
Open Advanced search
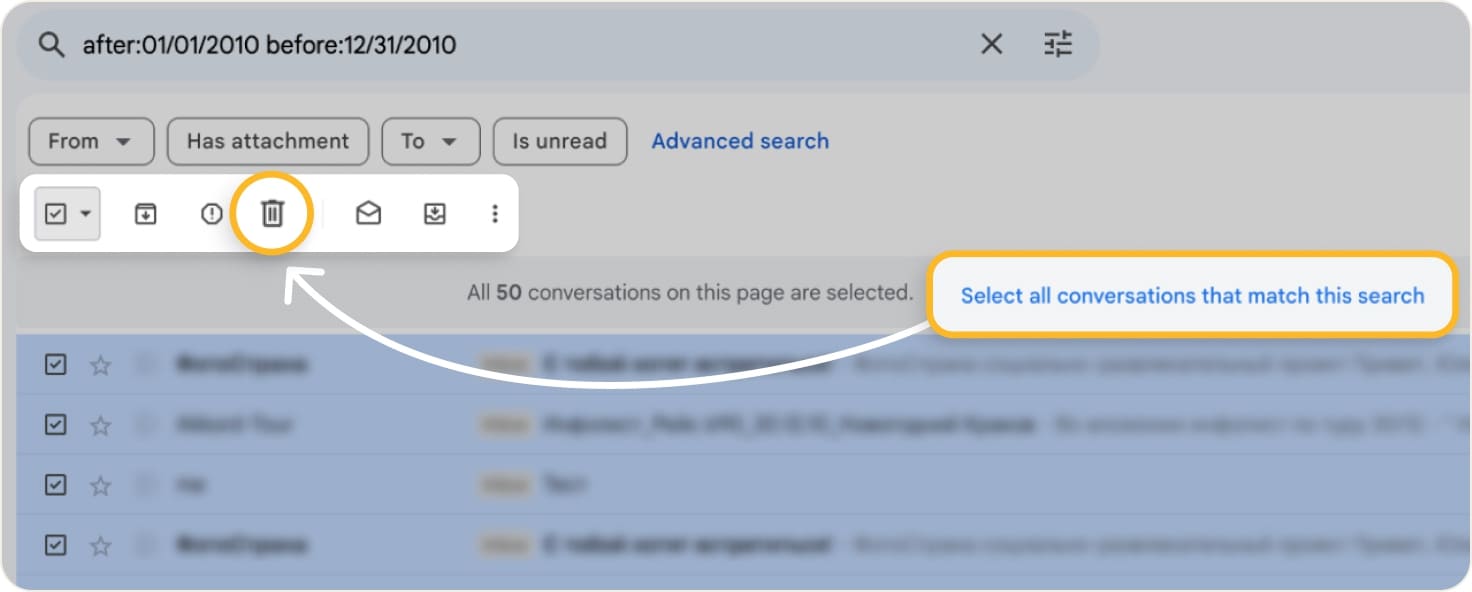pyautogui.click(x=739, y=141)
